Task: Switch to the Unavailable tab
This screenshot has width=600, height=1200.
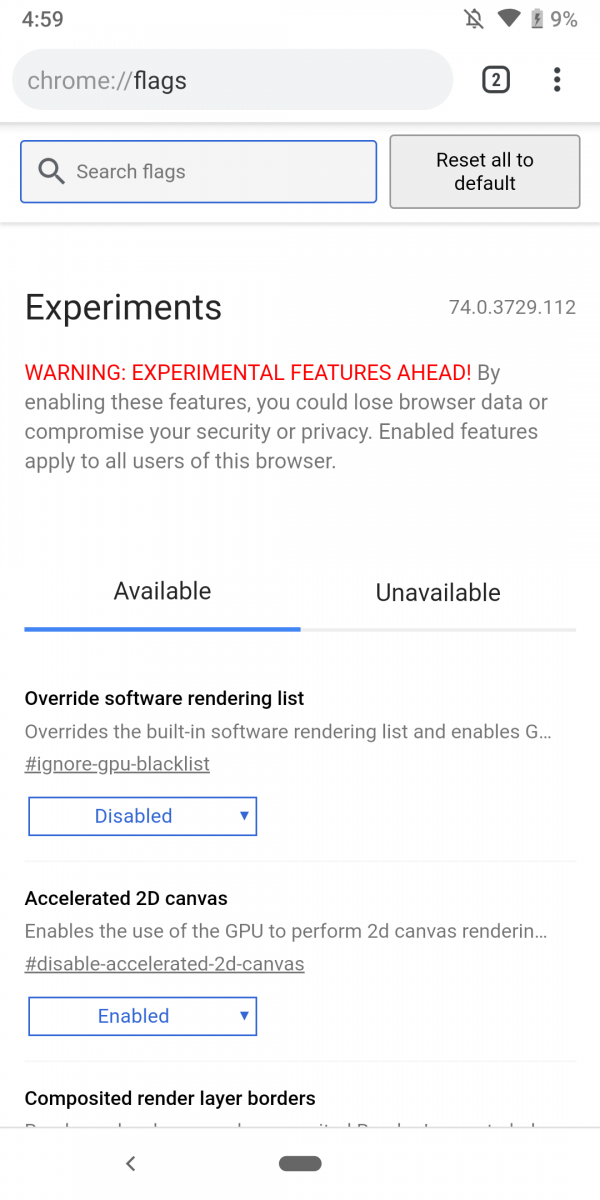Action: (x=438, y=592)
